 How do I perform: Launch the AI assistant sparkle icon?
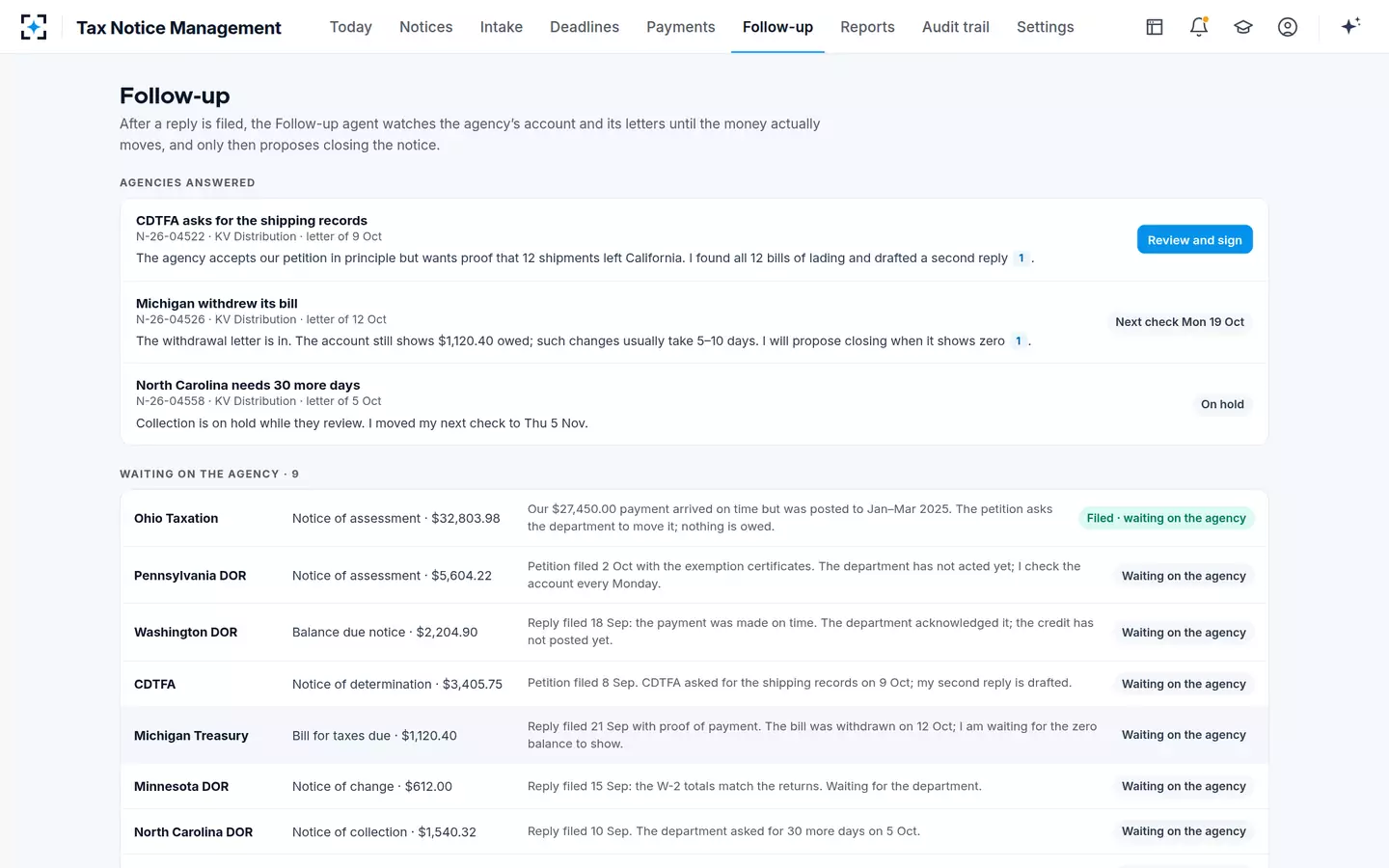point(1350,26)
